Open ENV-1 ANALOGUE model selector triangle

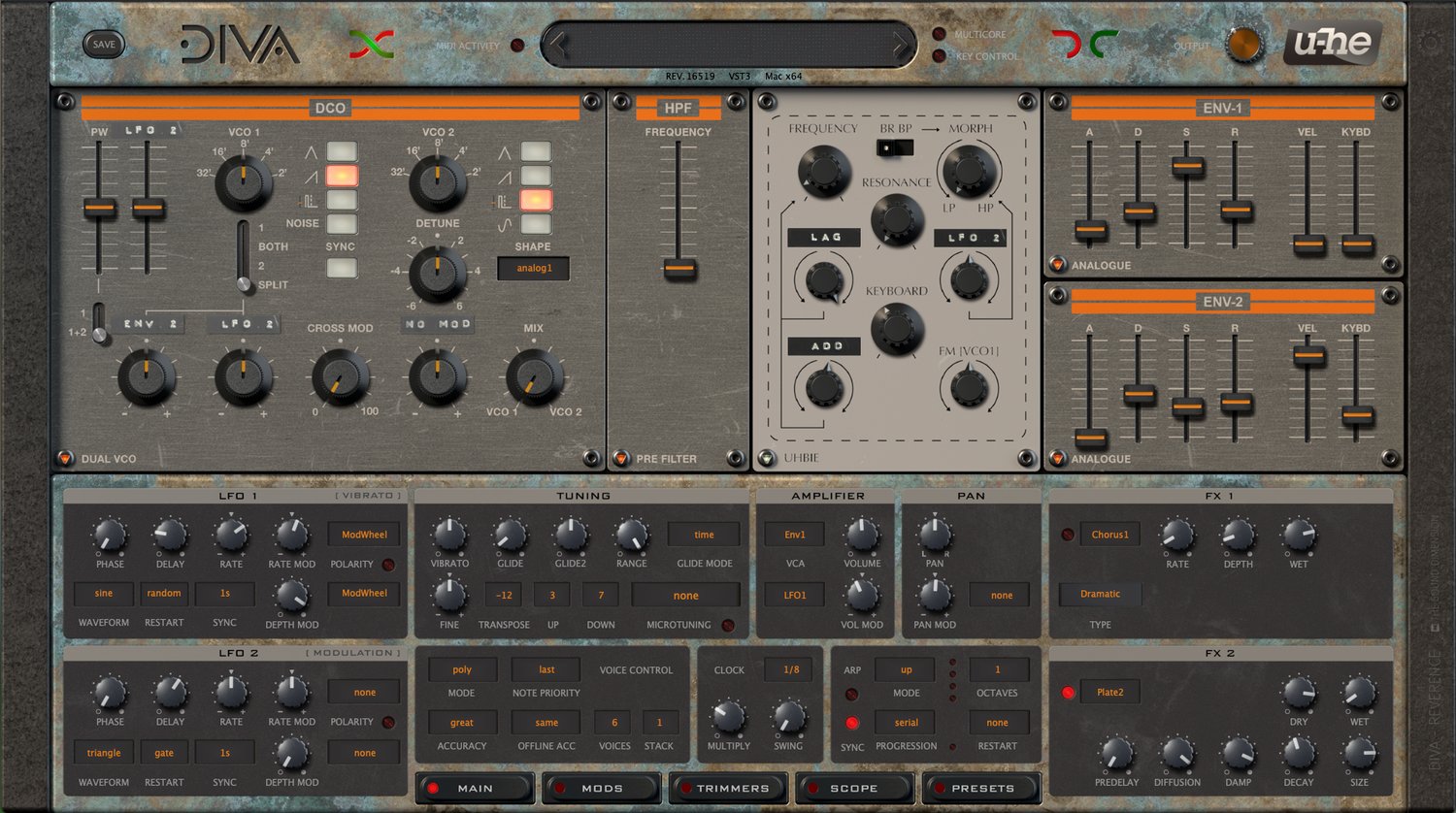(x=1057, y=264)
